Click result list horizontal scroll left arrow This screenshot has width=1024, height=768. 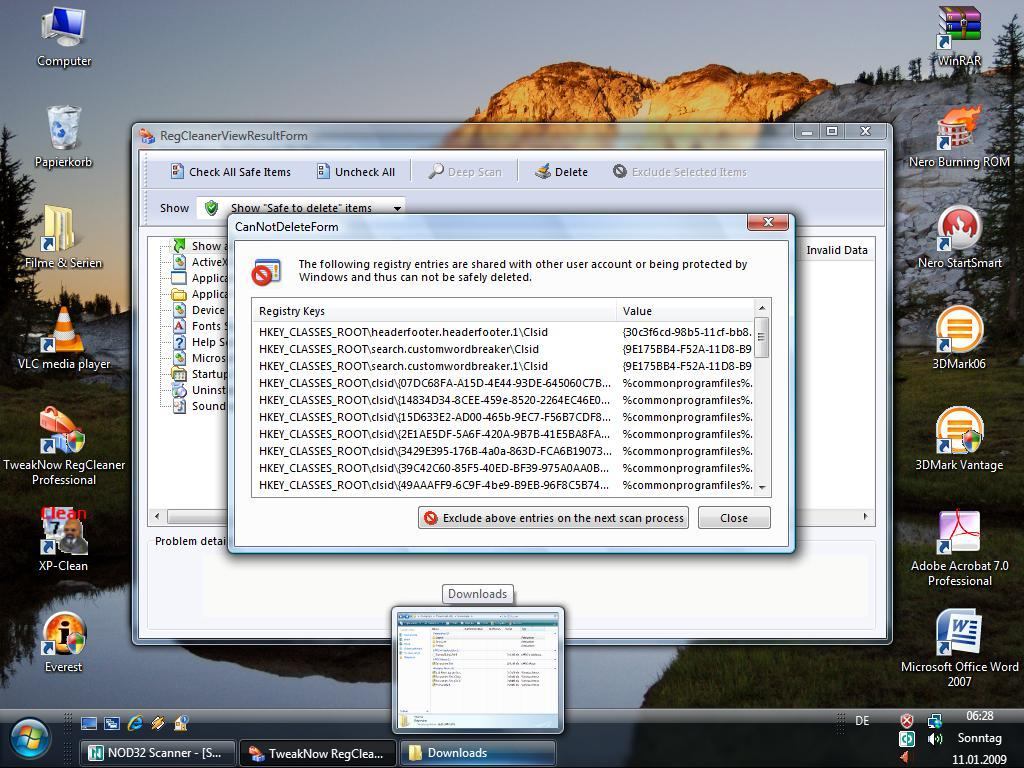[157, 516]
